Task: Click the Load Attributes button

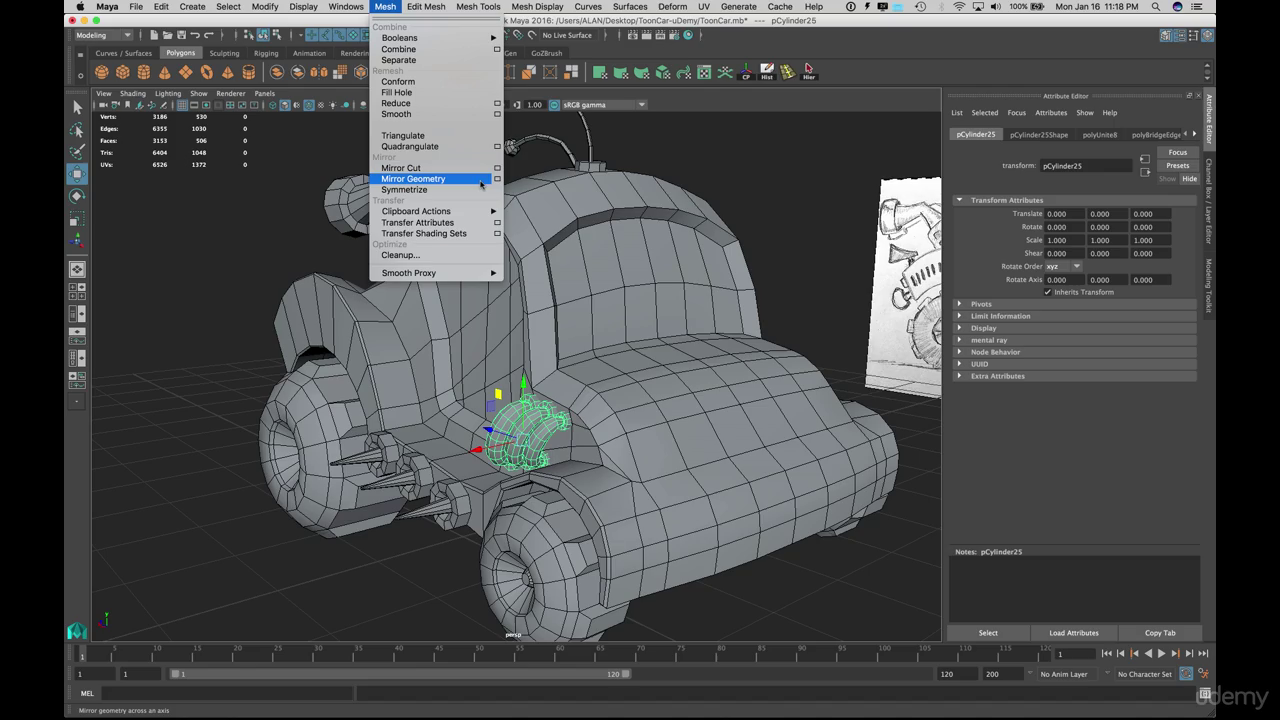Action: point(1074,633)
